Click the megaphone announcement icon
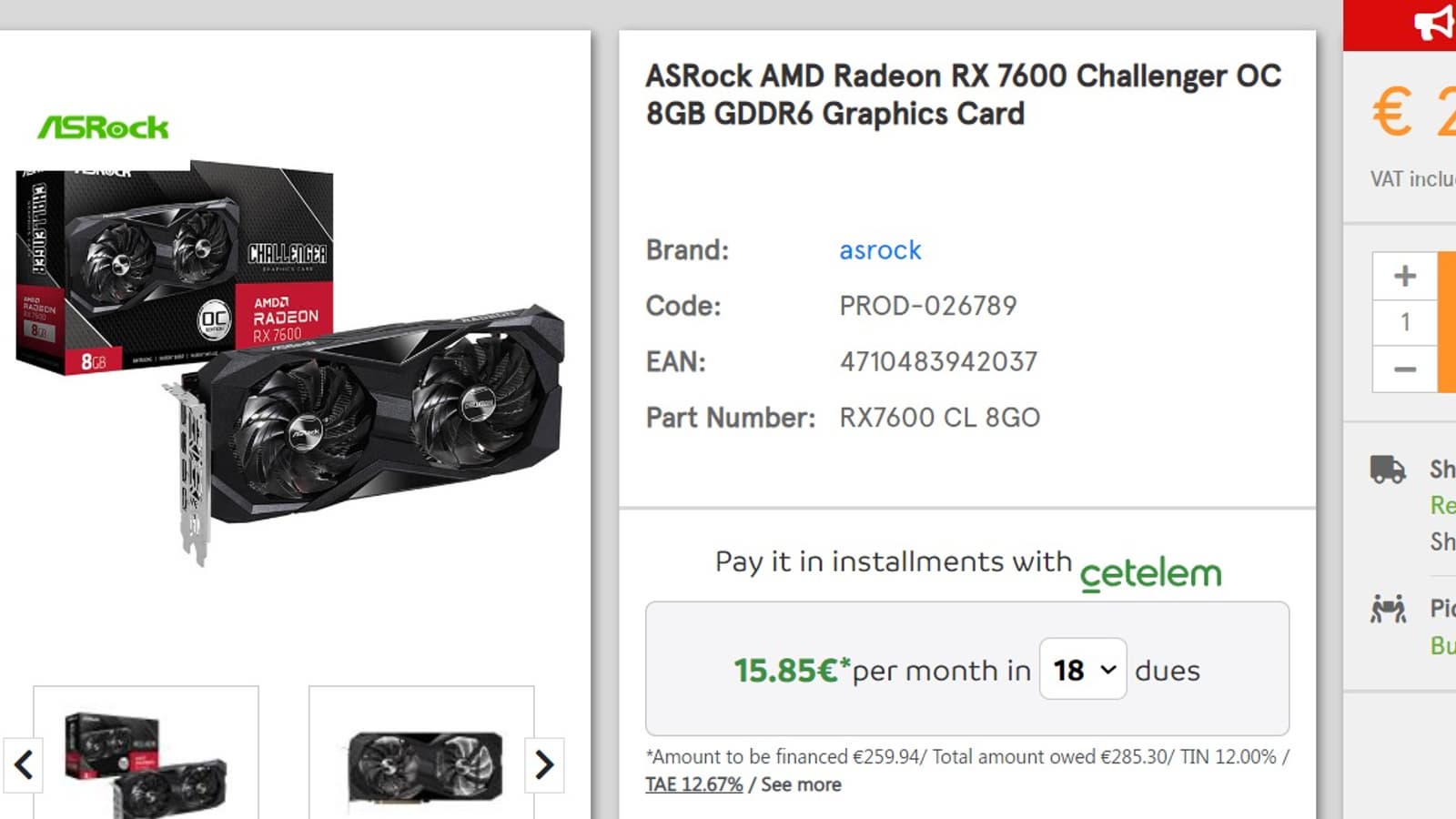The height and width of the screenshot is (819, 1456). 1433,23
